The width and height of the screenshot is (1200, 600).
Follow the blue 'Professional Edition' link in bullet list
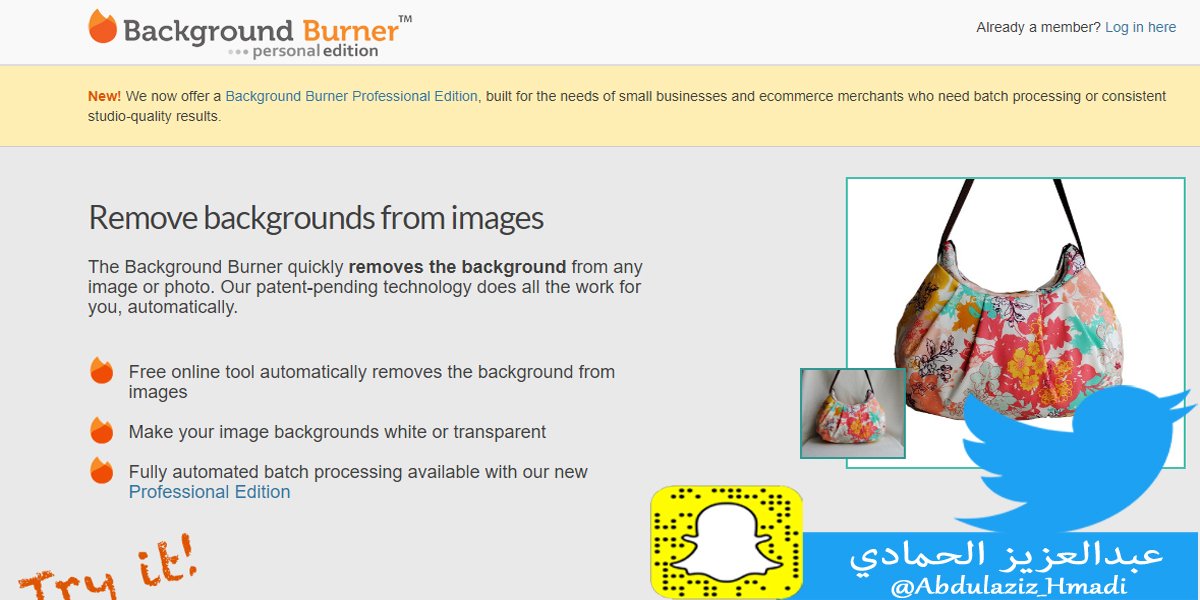209,492
